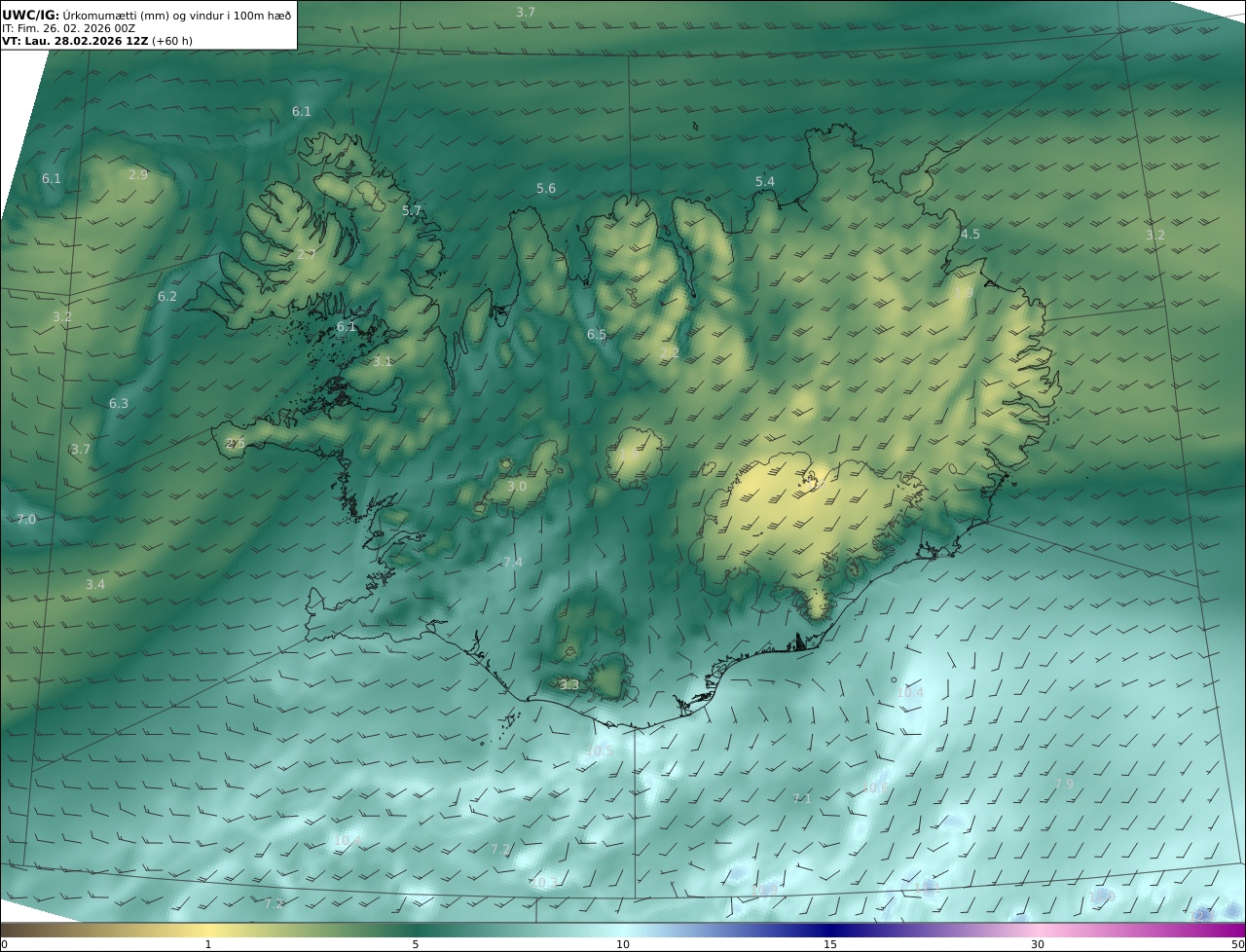The width and height of the screenshot is (1246, 952).
Task: Click the precipitation color scale bar
Action: (x=623, y=930)
